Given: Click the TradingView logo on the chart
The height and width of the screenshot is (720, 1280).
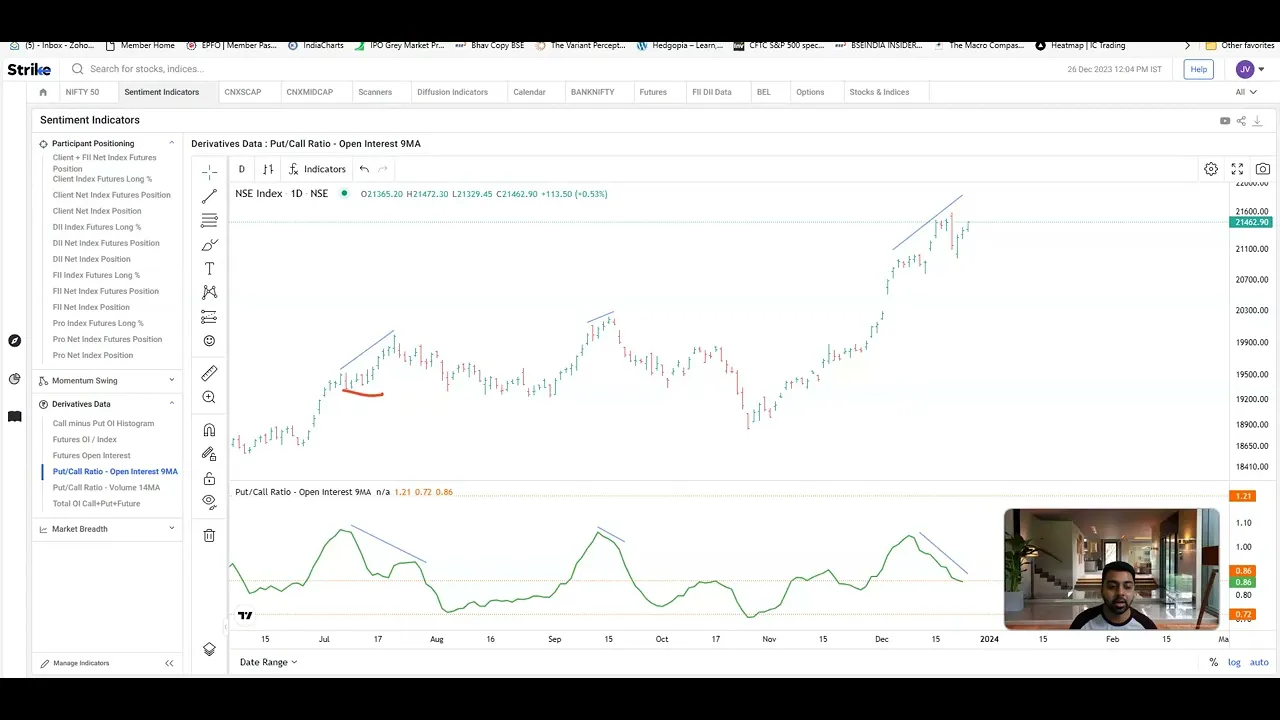Looking at the screenshot, I should click(245, 616).
